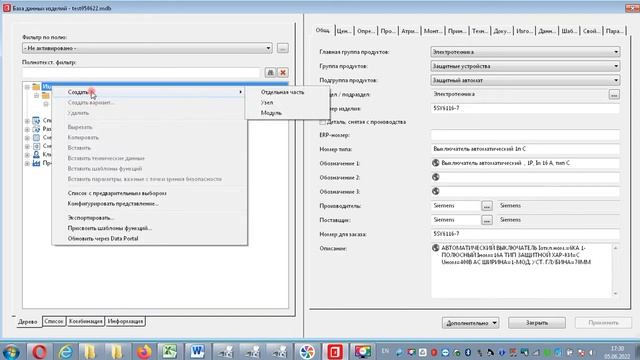Screen dimensions: 640x360
Task: Open the 'Цен...' properties tab
Action: point(344,31)
